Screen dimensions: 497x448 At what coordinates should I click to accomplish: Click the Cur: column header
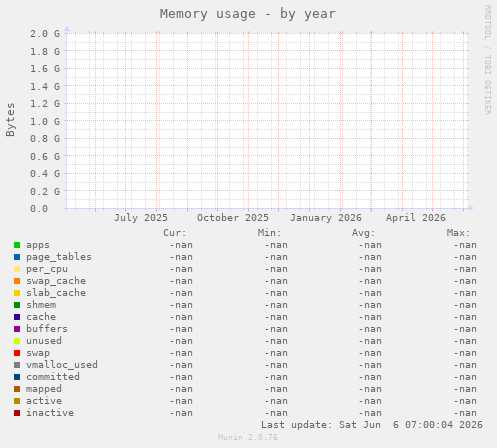tap(175, 233)
